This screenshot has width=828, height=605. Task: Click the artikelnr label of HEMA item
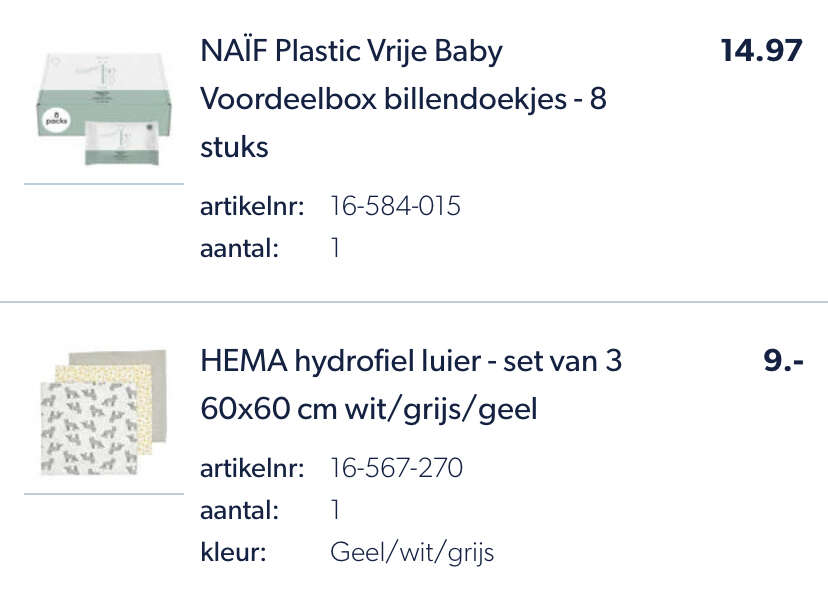pos(252,468)
